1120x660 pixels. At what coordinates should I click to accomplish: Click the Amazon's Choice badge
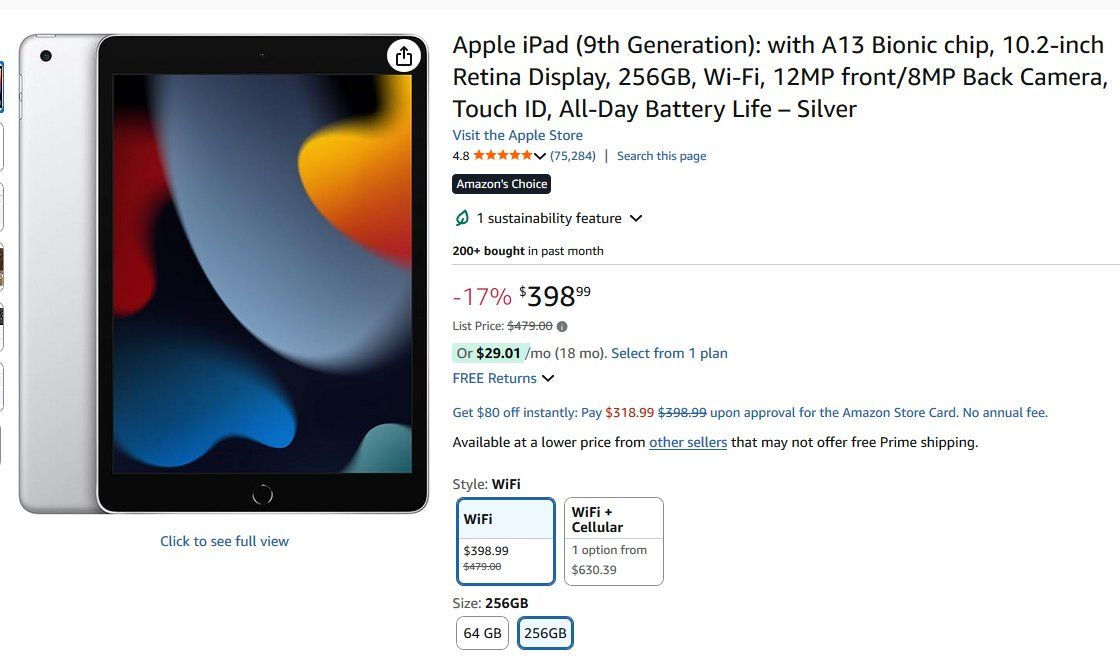501,184
